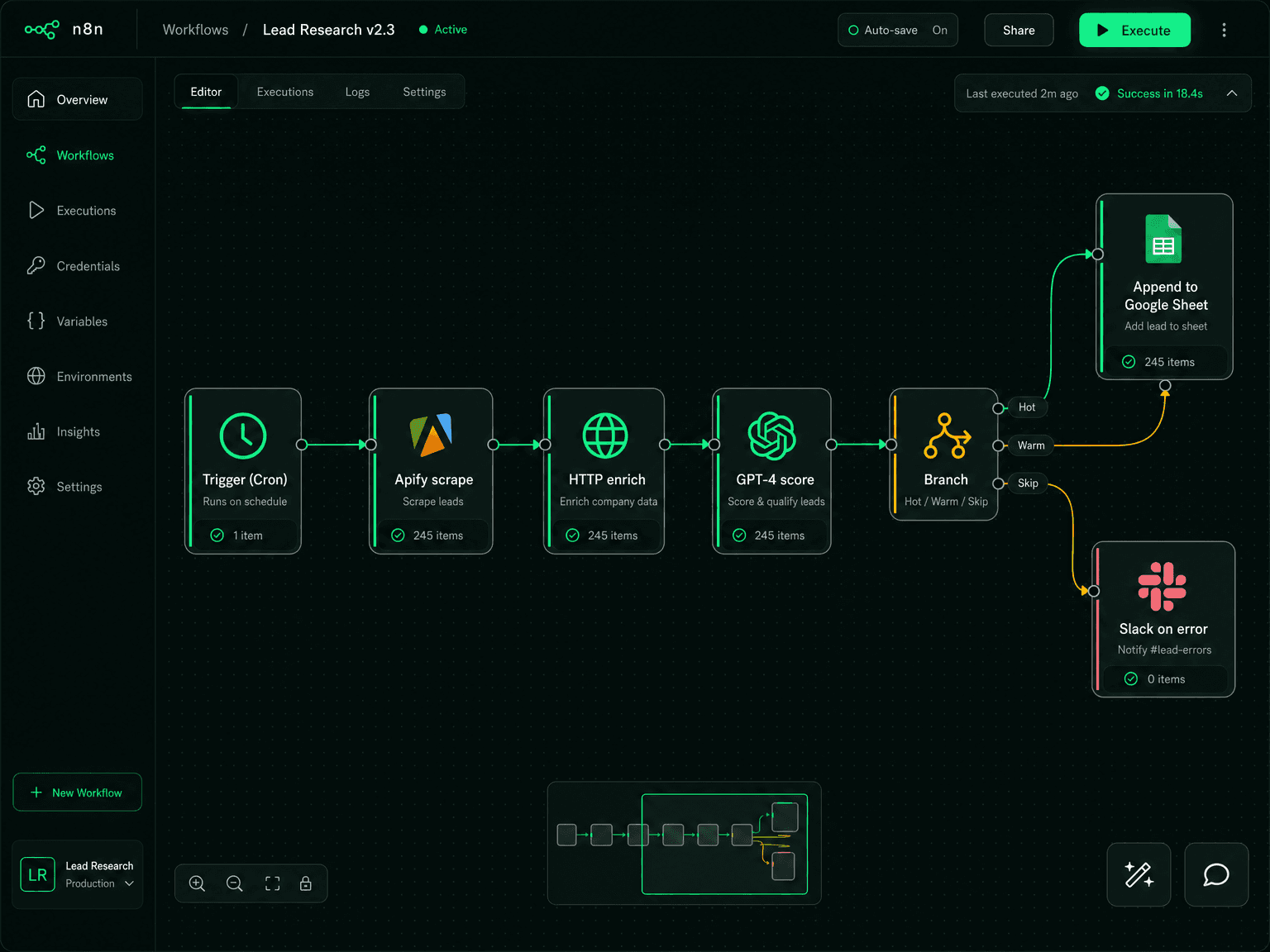Click 'Notify #lead-errors' subtitle
Viewport: 1270px width, 952px height.
(x=1164, y=650)
